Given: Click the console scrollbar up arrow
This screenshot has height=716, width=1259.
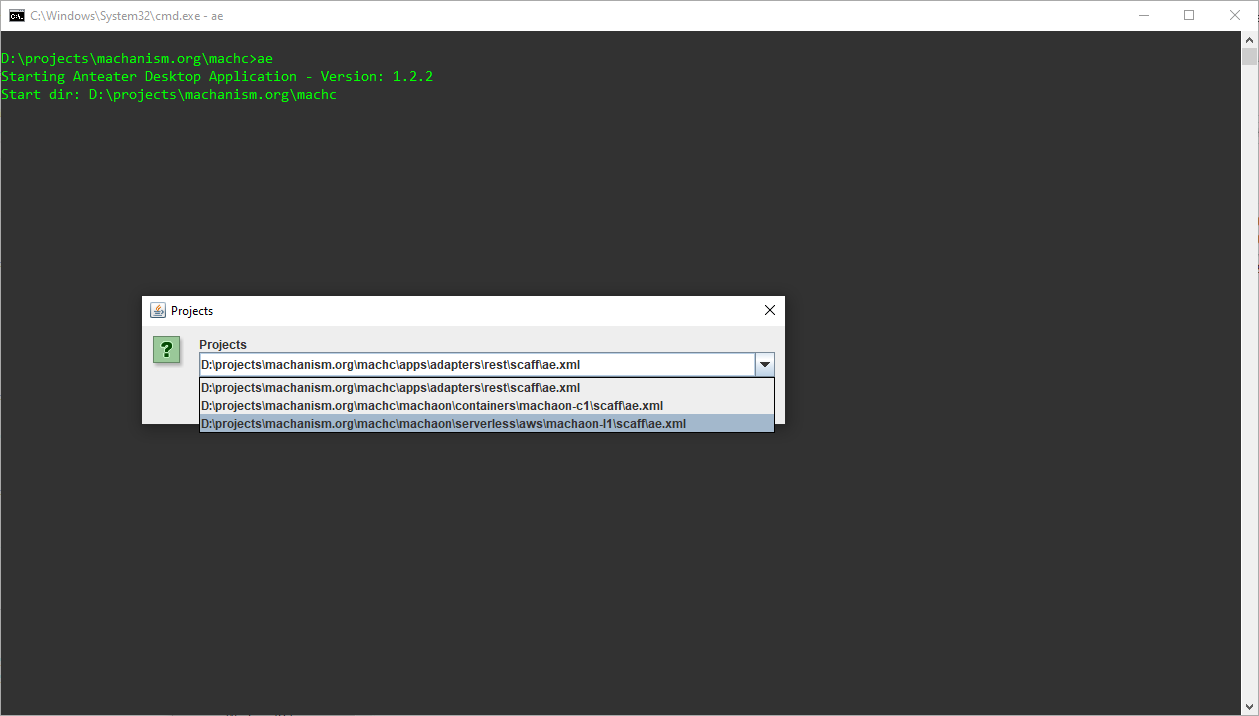Looking at the screenshot, I should (x=1250, y=39).
